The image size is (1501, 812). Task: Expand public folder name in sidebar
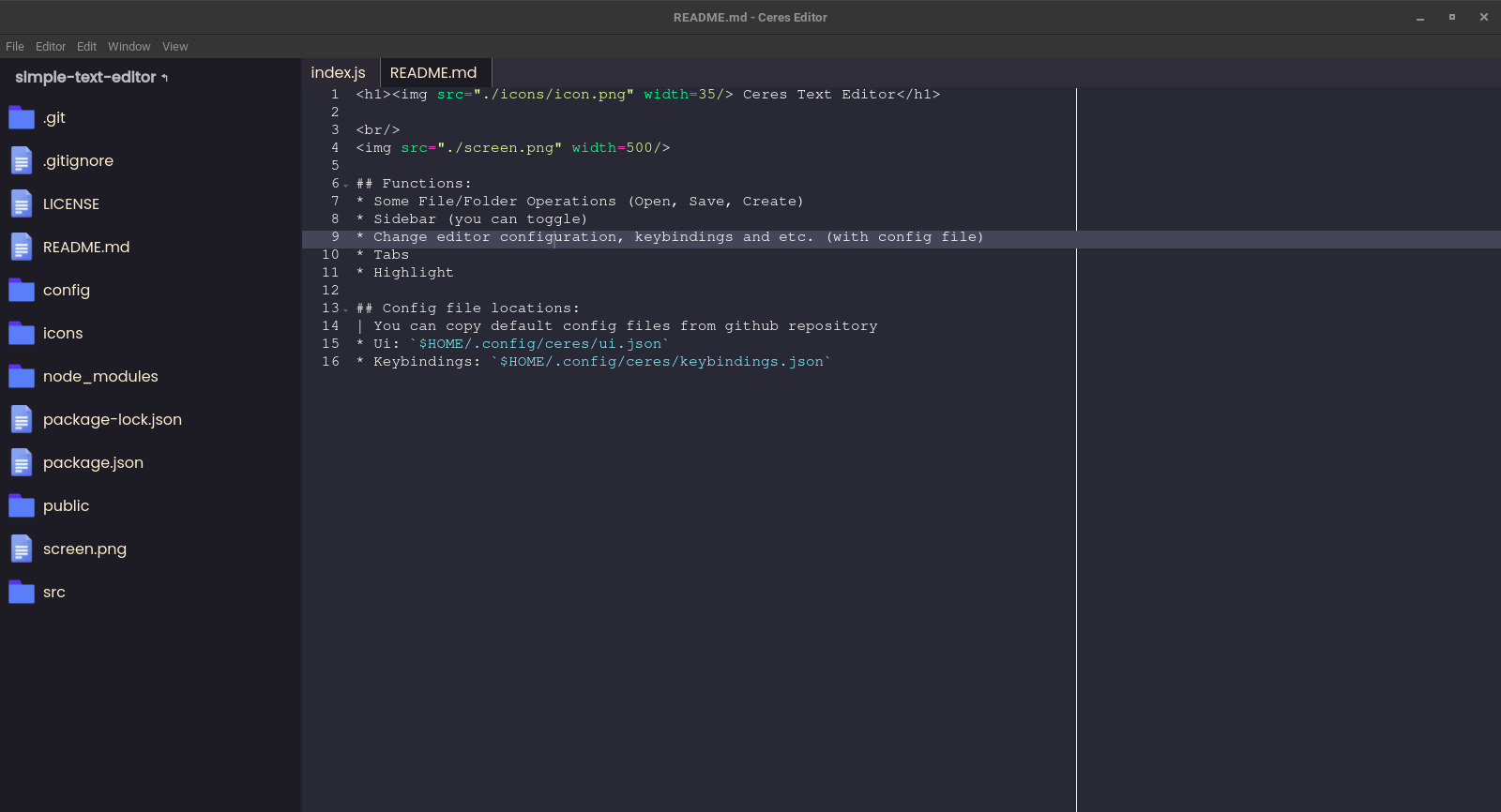66,505
